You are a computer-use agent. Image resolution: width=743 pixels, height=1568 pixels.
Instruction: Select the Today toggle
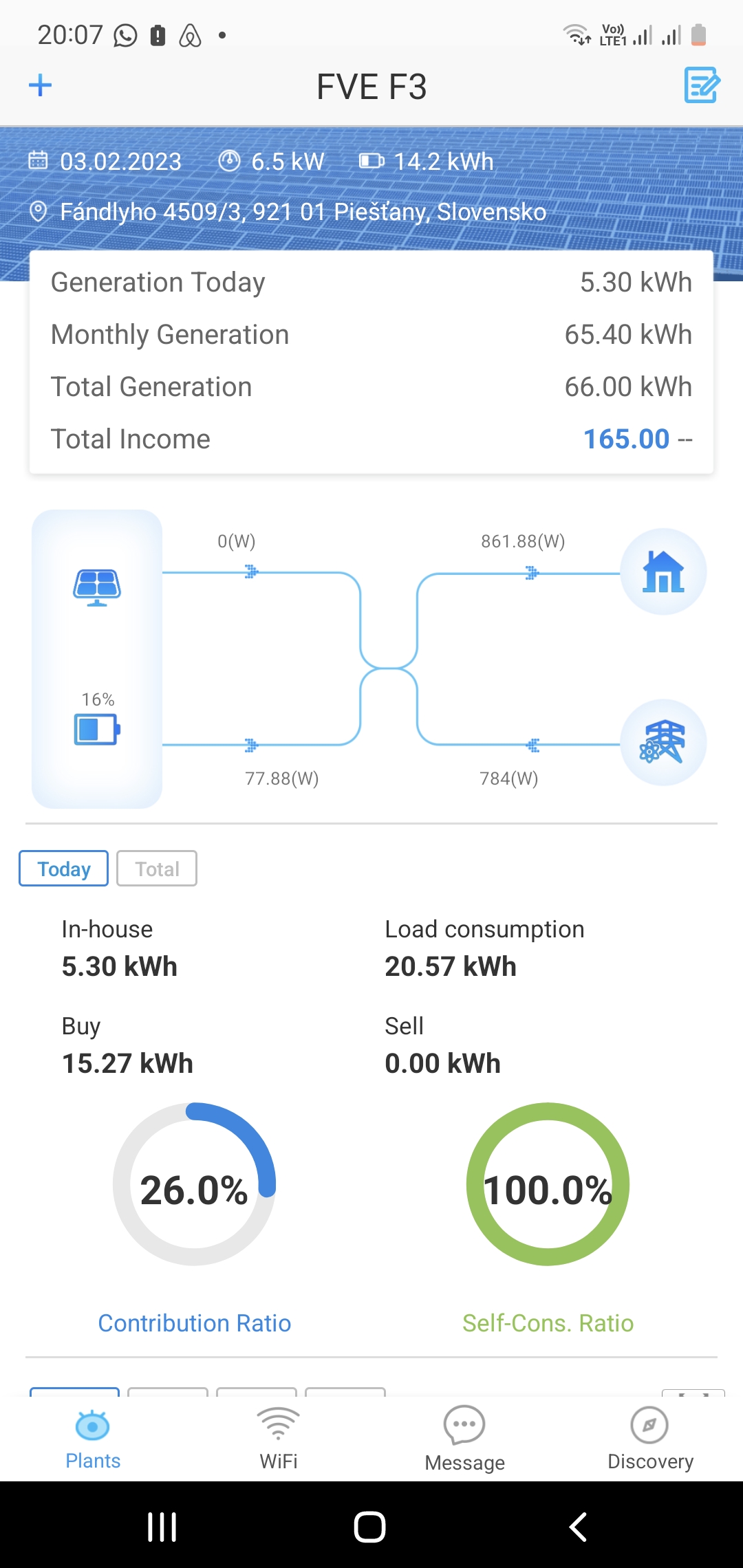pos(63,869)
